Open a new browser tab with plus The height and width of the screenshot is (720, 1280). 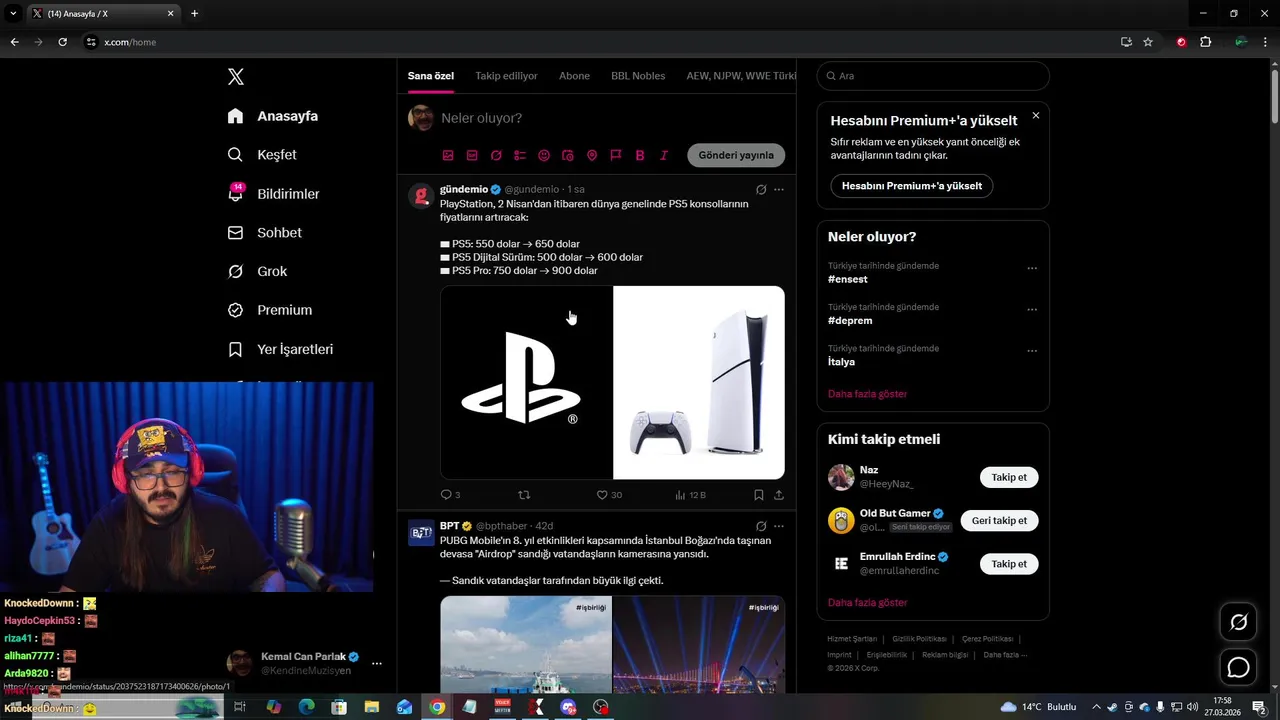(x=194, y=14)
